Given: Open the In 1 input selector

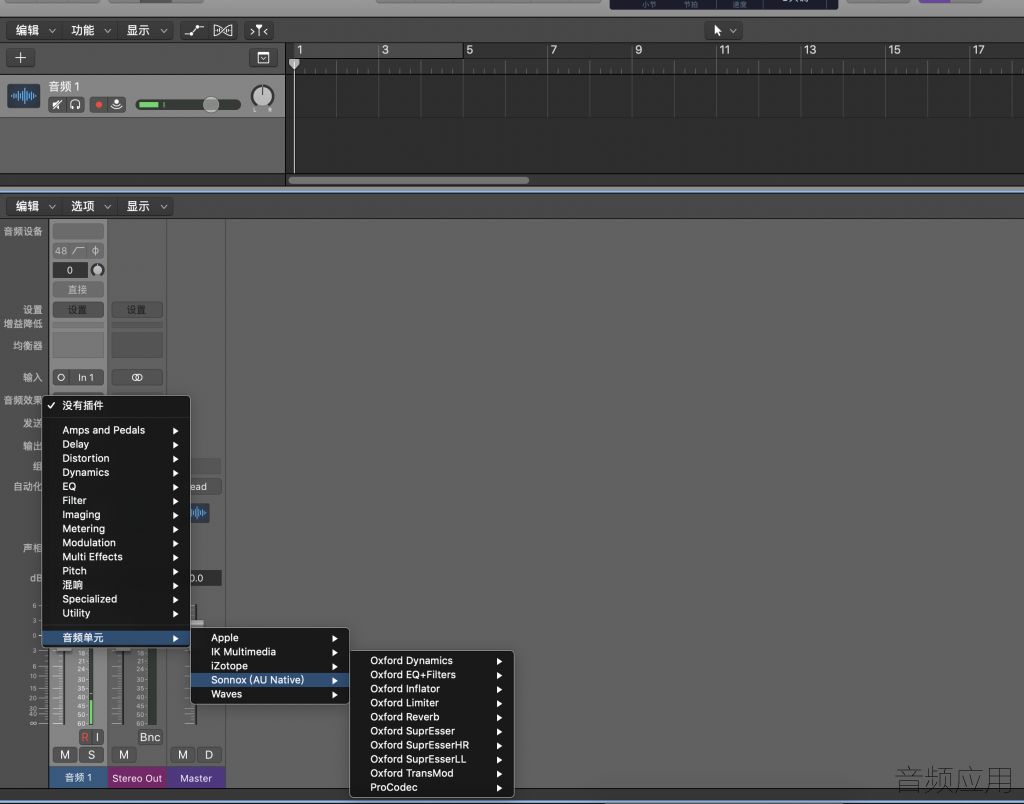Looking at the screenshot, I should [x=86, y=378].
